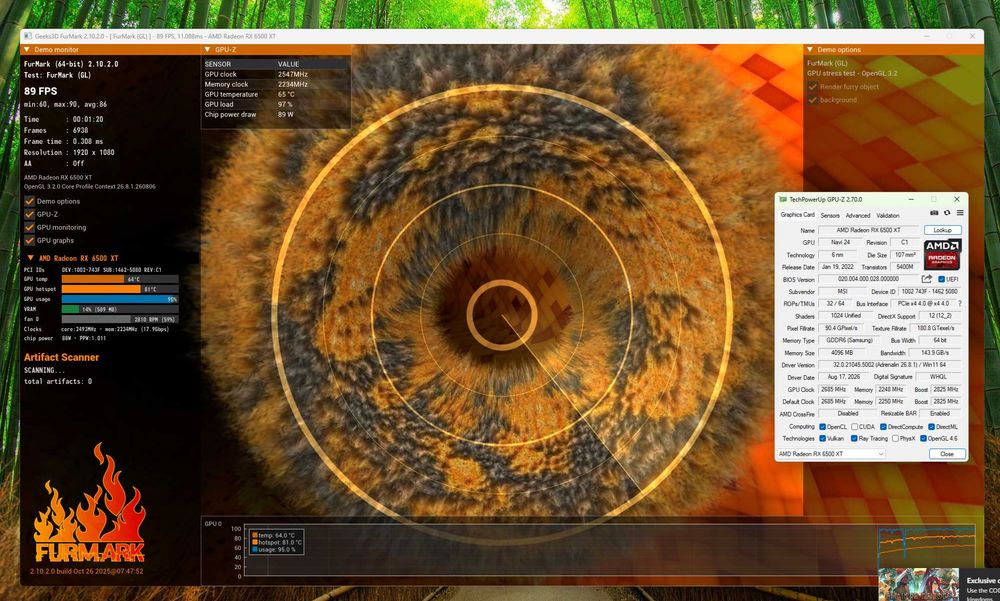
Task: Click the GPU load row showing 97 %
Action: point(276,105)
